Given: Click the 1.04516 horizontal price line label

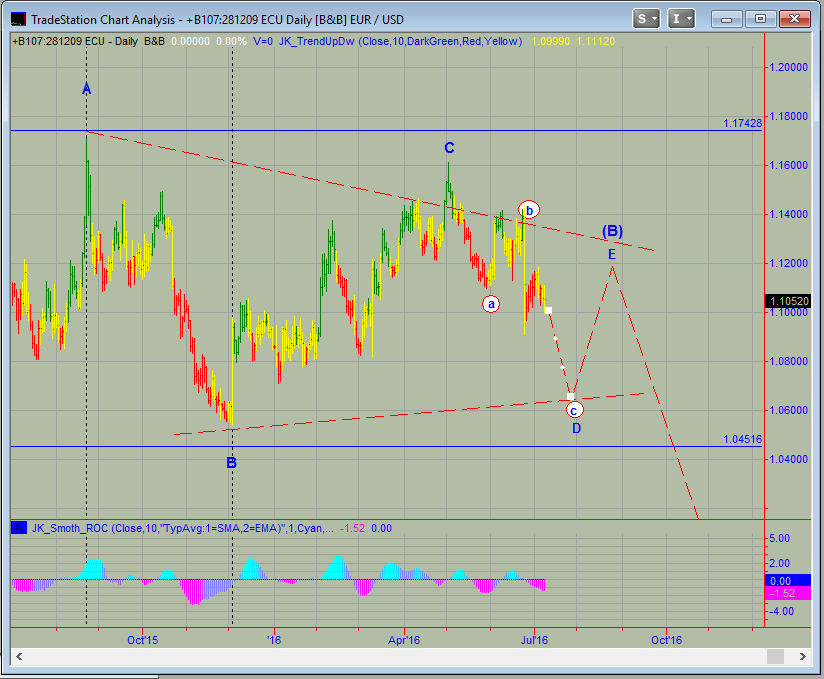Looking at the screenshot, I should pos(741,439).
